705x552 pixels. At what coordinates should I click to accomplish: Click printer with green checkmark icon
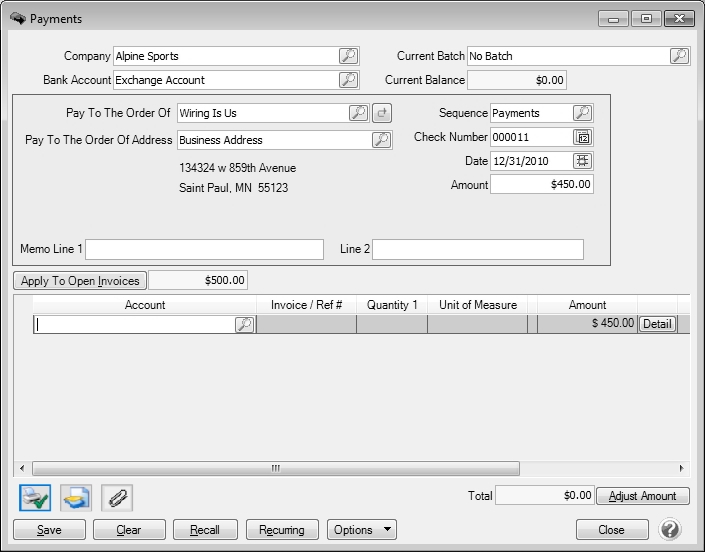(35, 498)
